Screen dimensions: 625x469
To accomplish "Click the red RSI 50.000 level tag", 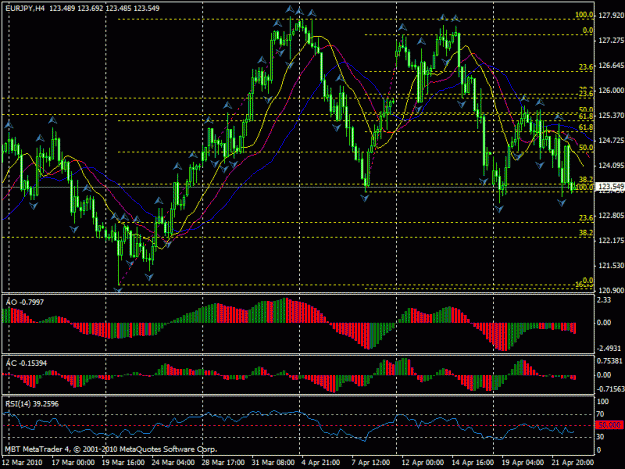I will point(609,425).
